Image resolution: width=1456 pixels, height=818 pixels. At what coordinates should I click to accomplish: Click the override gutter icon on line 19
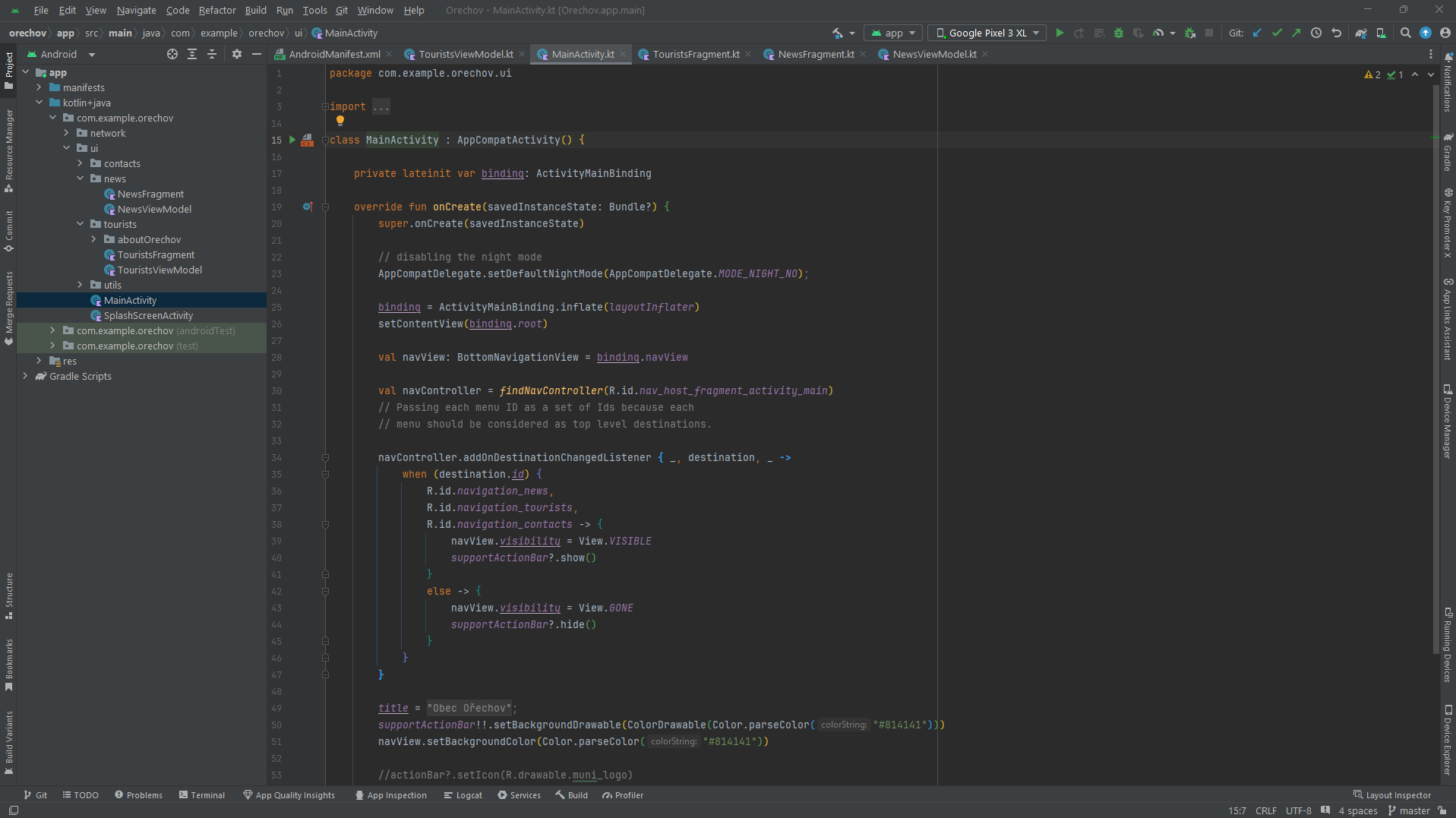coord(308,207)
